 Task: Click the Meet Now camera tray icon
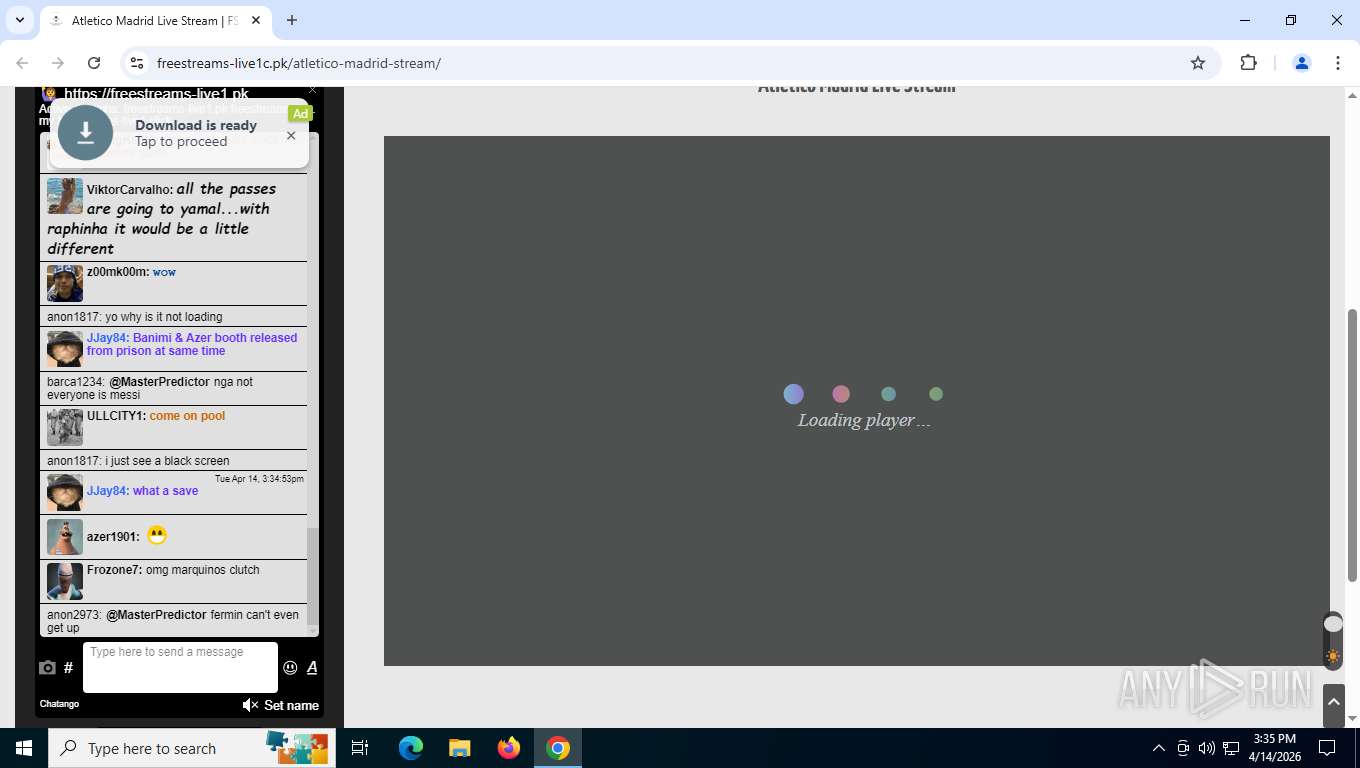[x=1183, y=748]
